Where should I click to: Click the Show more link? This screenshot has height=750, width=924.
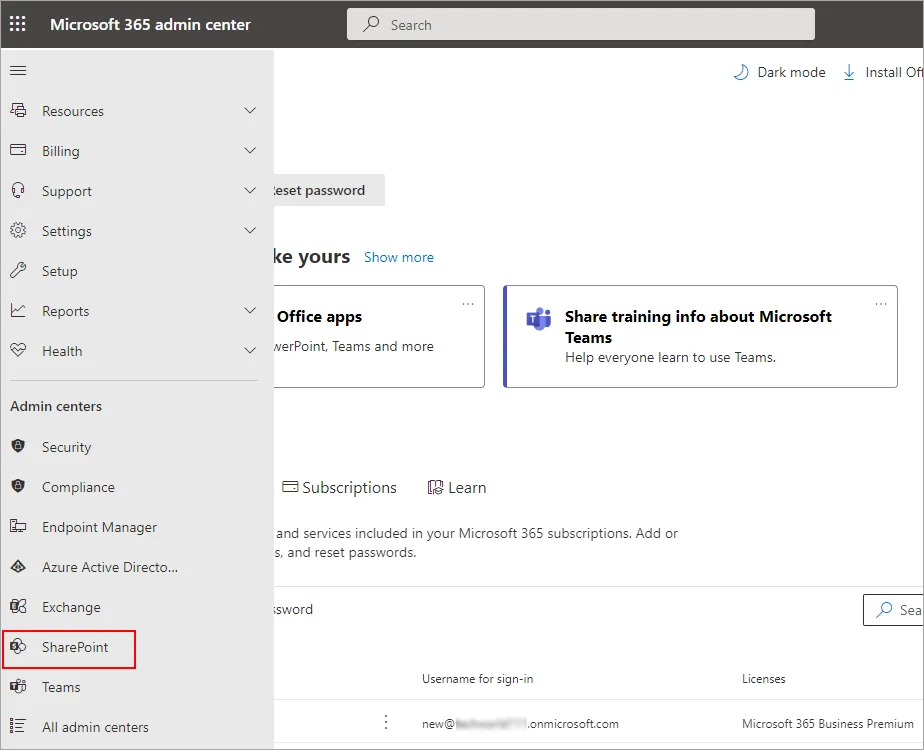click(398, 257)
